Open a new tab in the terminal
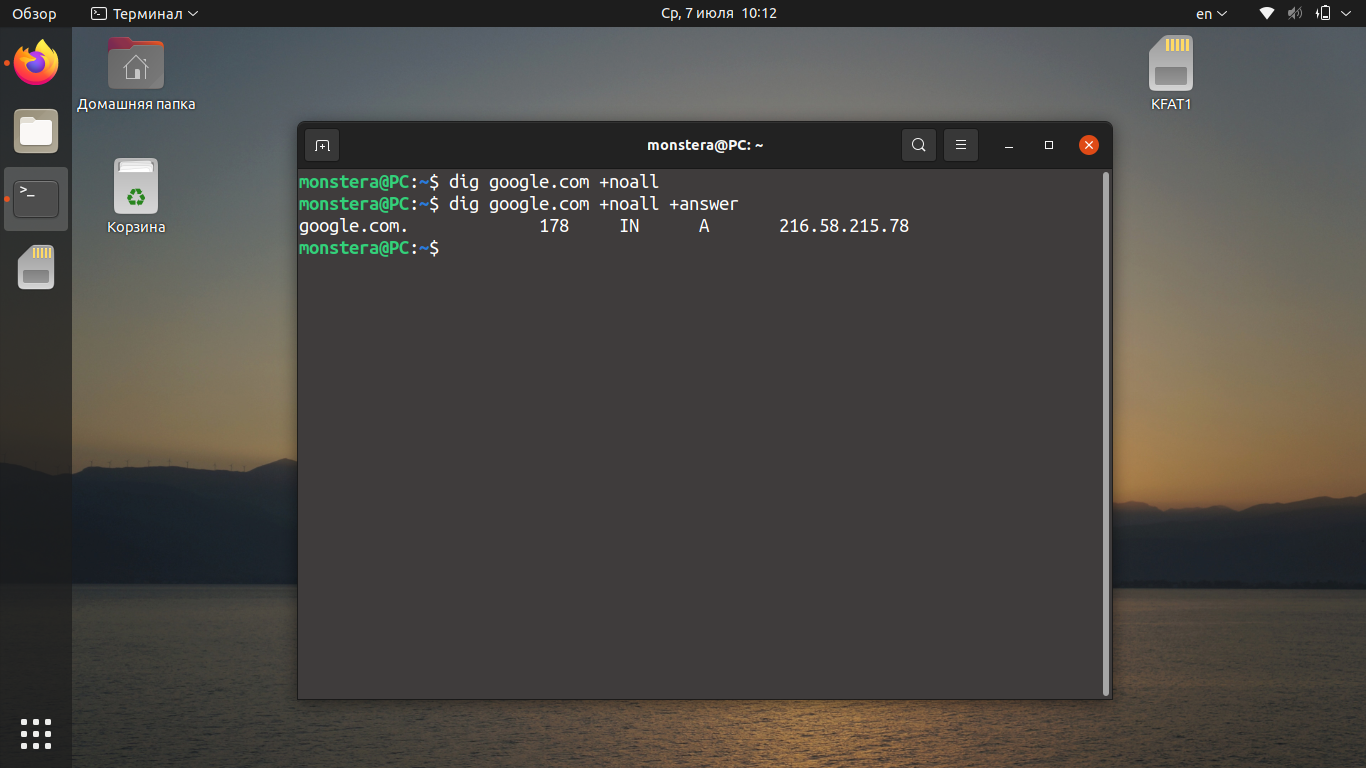Screen dimensions: 1366x768 pyautogui.click(x=322, y=145)
